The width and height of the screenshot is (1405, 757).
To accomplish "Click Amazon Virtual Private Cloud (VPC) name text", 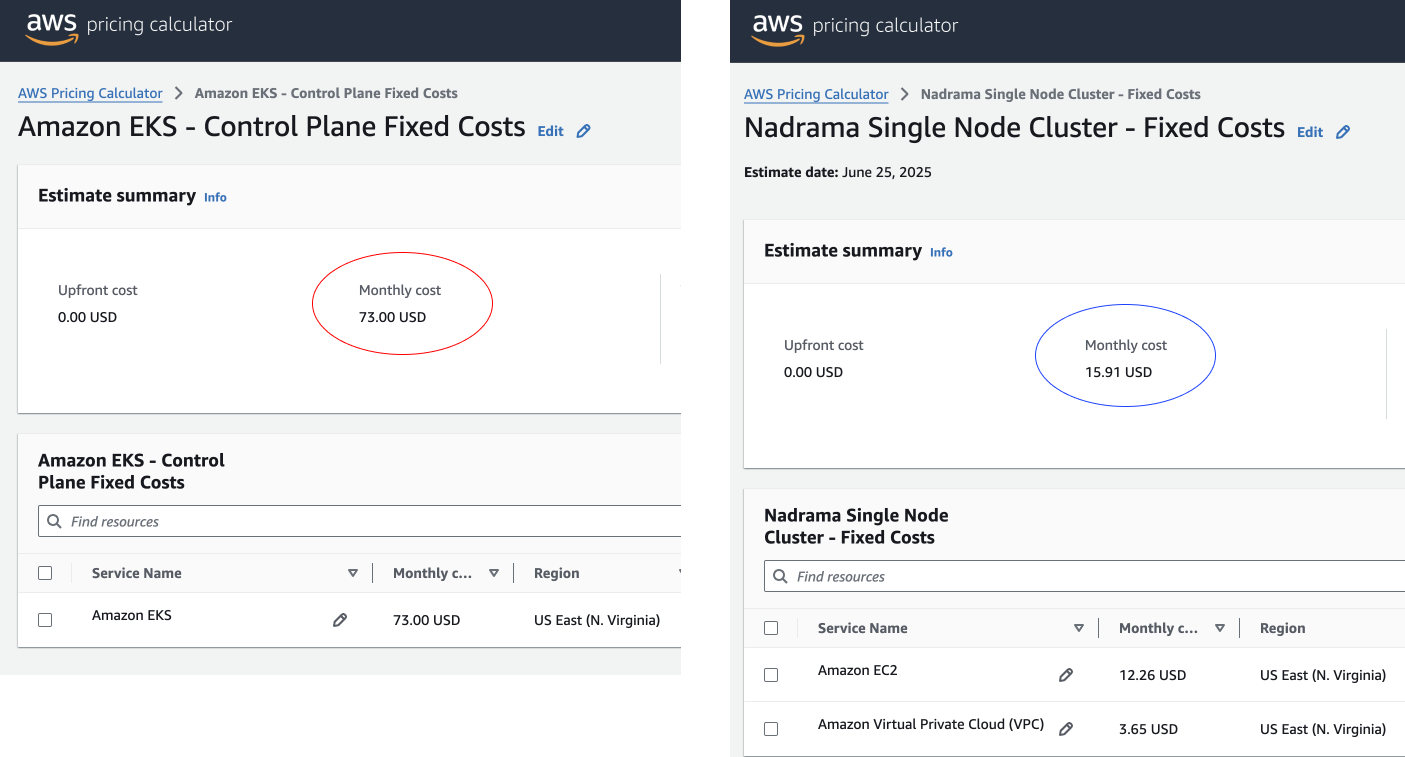I will point(931,724).
